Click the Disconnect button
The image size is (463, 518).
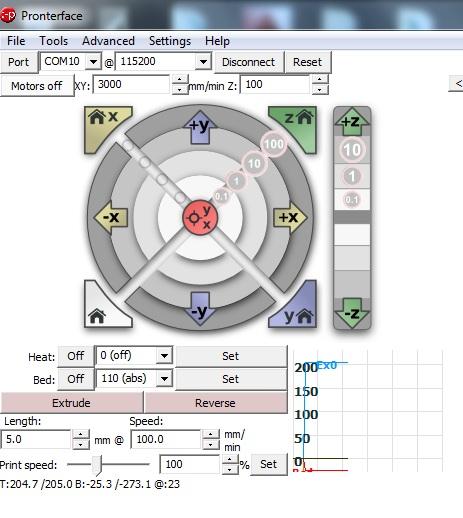point(249,62)
